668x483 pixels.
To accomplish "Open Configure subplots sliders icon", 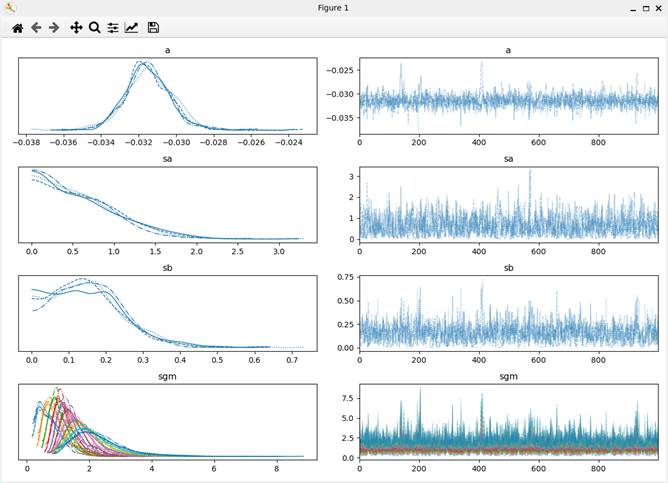I will 113,28.
